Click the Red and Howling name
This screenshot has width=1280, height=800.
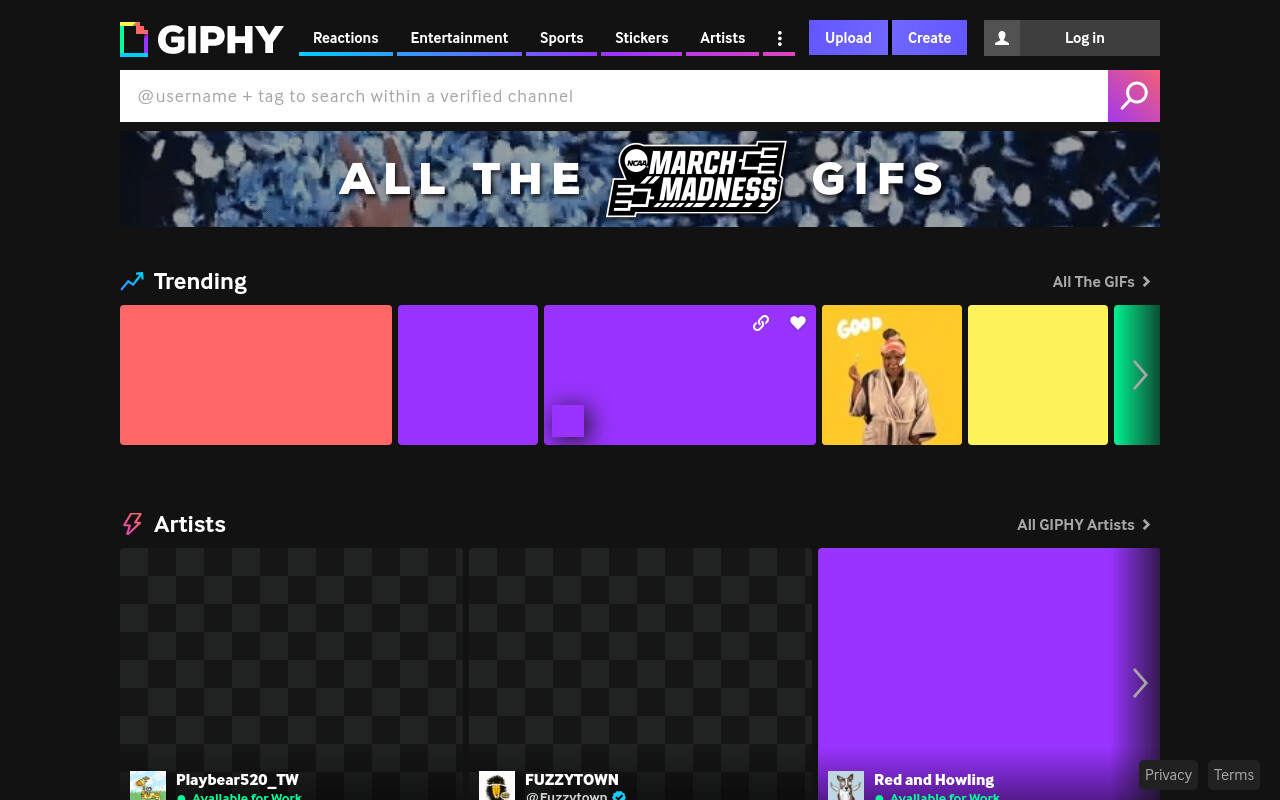coord(934,780)
